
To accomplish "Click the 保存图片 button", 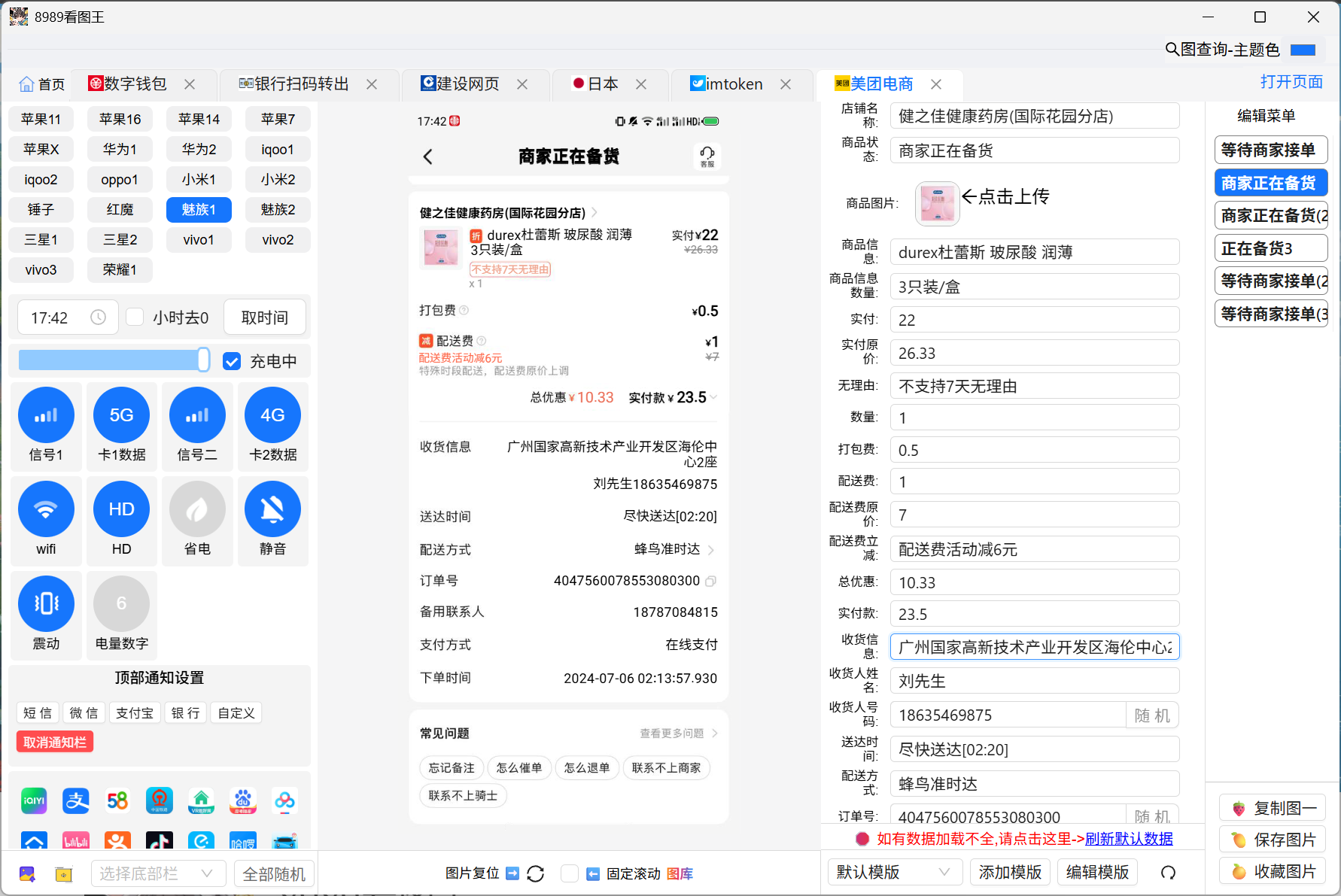I will pos(1273,840).
